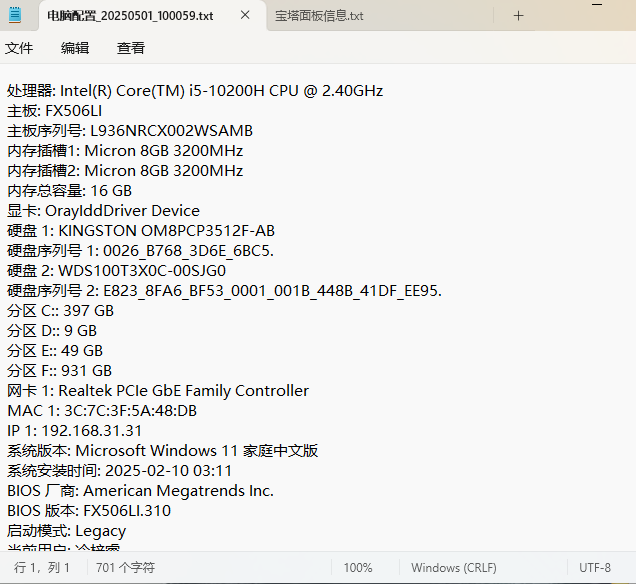Click the IP 1 192.168.31.31 line
This screenshot has height=584, width=636.
point(75,431)
